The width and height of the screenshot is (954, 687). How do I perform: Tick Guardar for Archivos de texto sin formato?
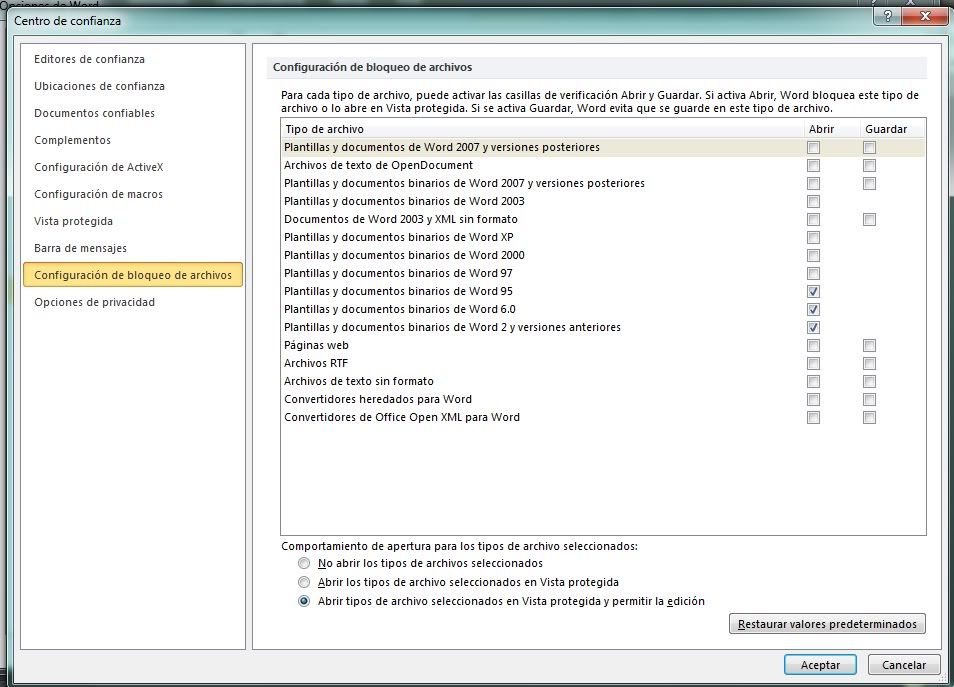[x=869, y=382]
